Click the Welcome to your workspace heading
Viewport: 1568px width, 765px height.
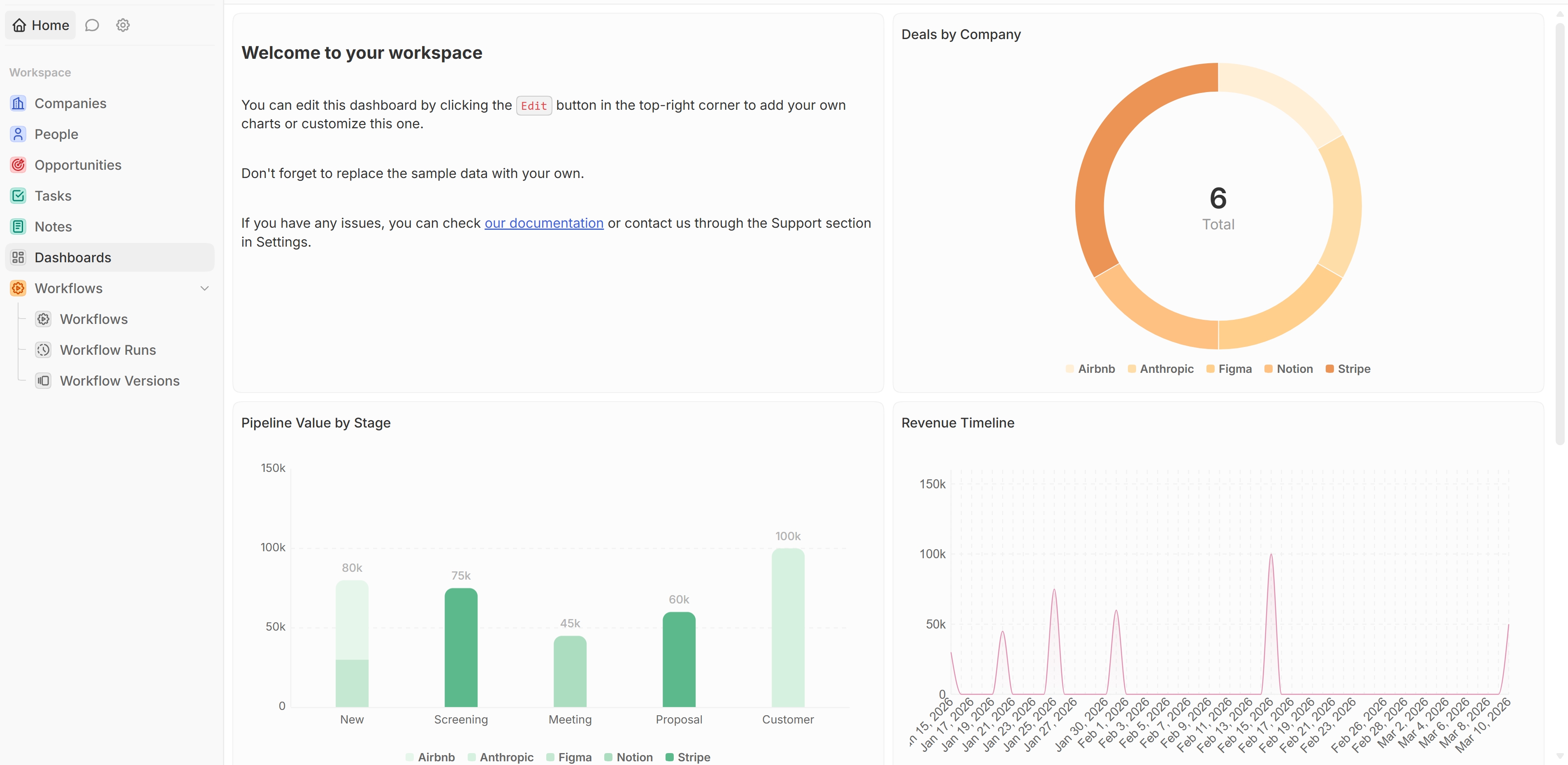(362, 53)
